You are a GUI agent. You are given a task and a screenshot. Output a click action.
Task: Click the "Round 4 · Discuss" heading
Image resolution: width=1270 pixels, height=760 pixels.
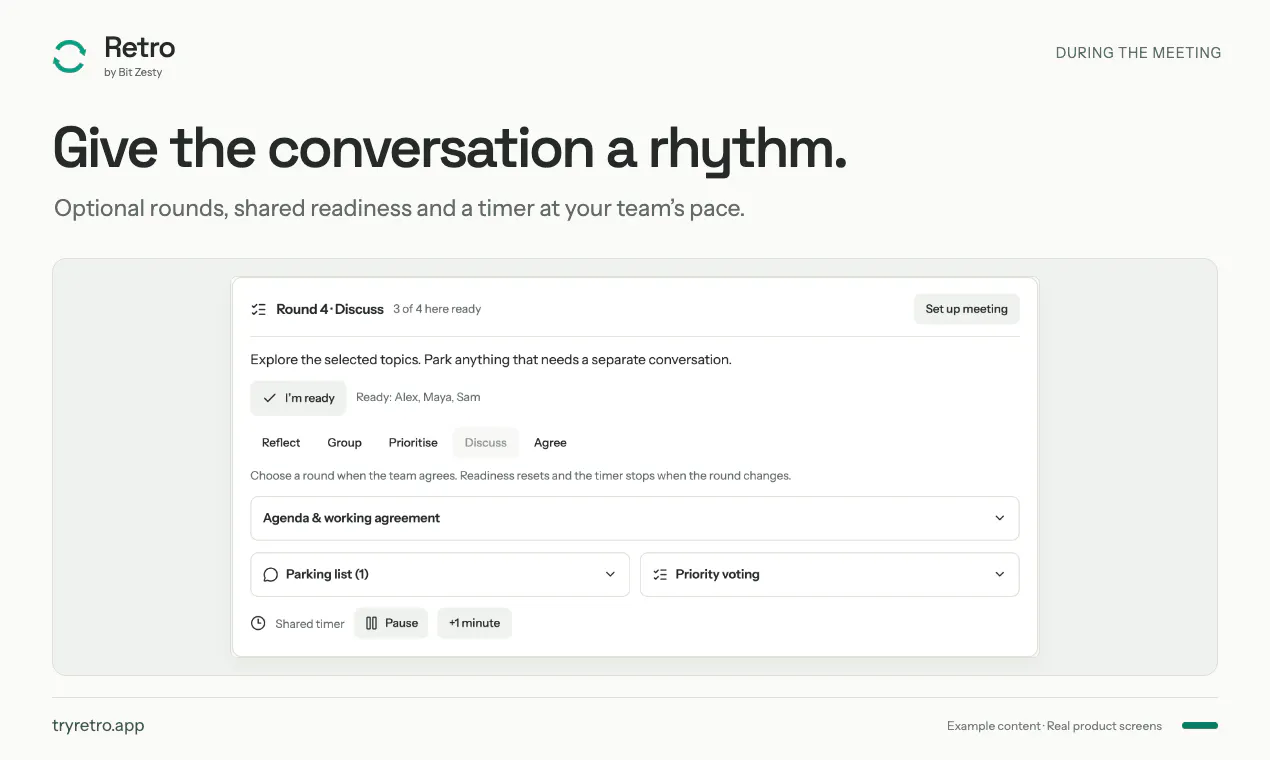(x=330, y=310)
